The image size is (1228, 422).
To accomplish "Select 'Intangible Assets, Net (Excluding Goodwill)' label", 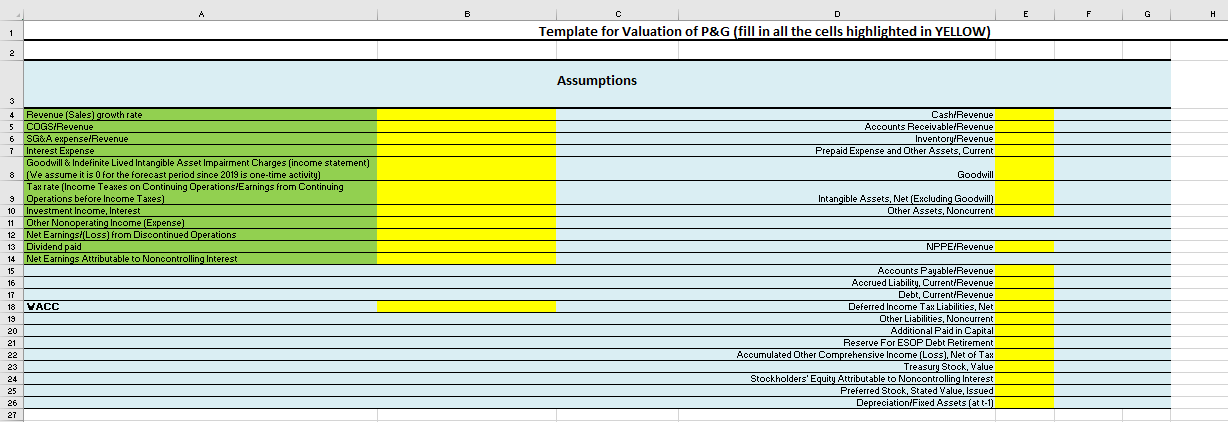I will [x=838, y=193].
